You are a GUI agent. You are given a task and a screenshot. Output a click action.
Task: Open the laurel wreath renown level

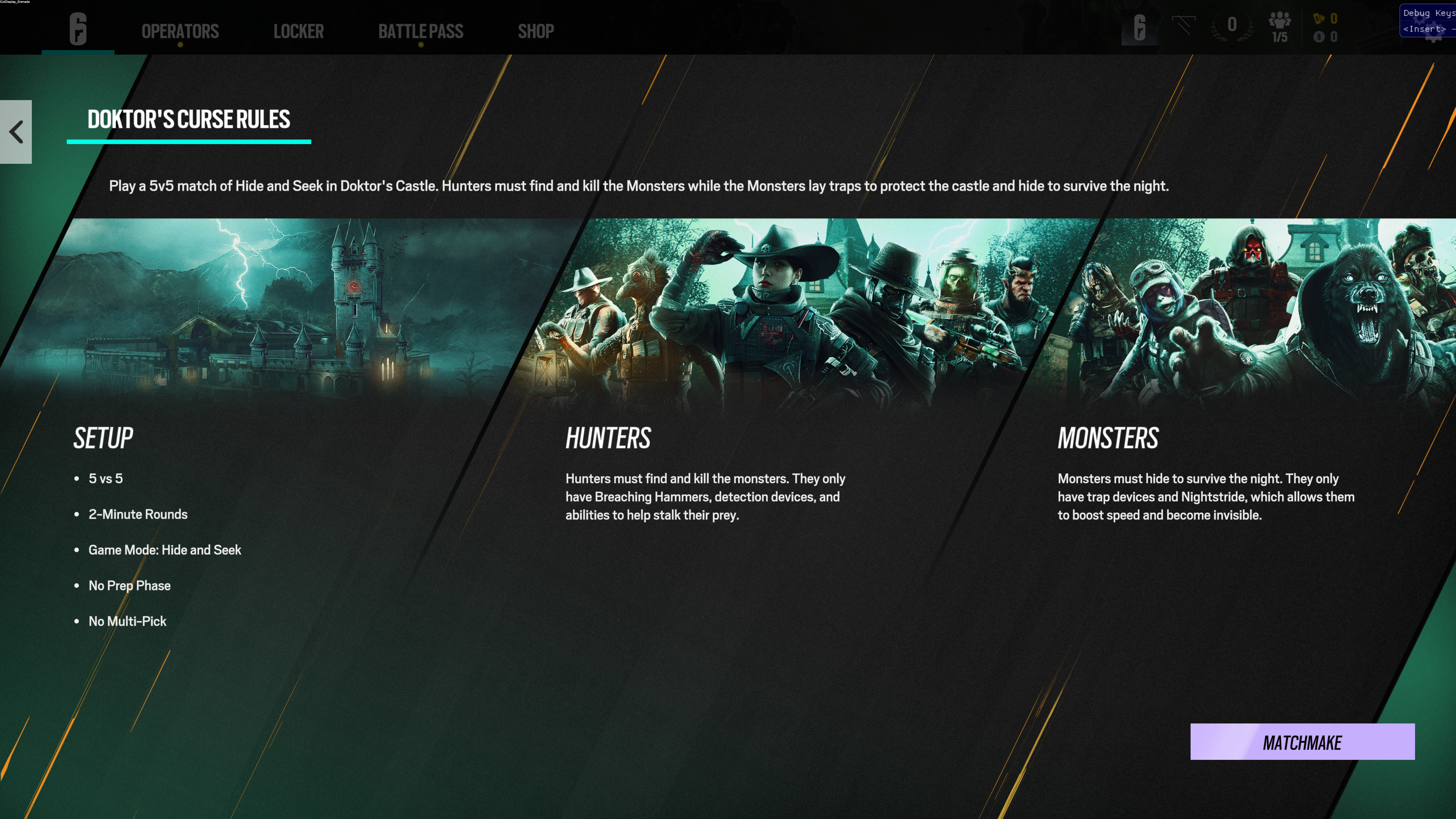point(1232,26)
